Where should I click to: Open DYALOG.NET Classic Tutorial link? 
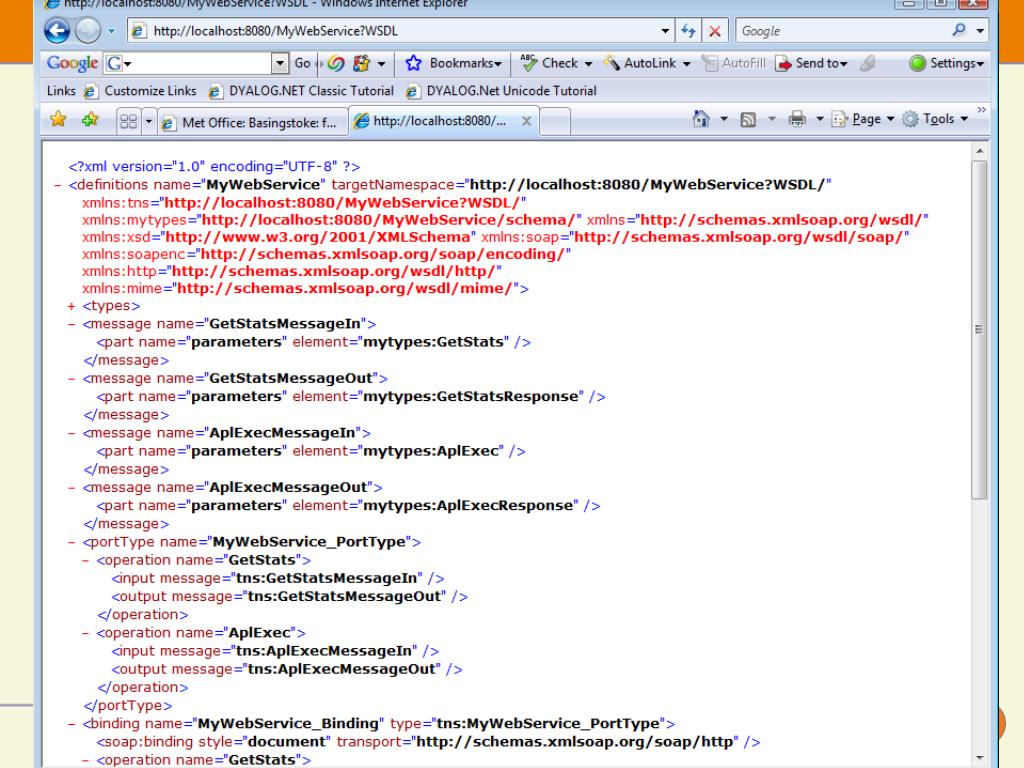(x=302, y=91)
